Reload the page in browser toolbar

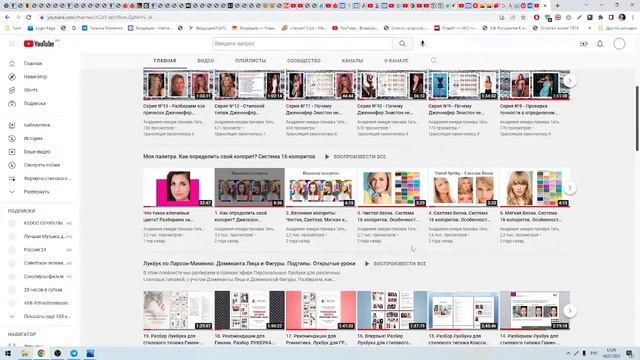[29, 18]
